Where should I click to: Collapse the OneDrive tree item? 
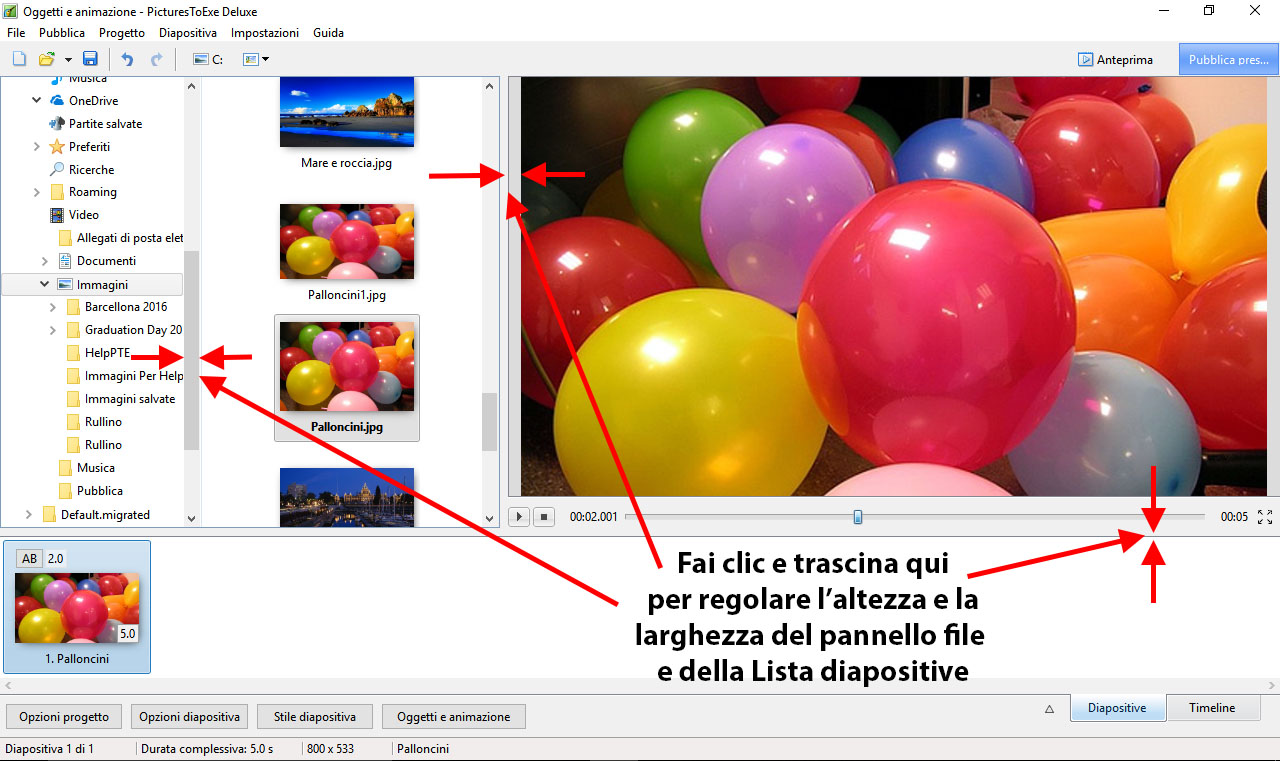[x=36, y=100]
